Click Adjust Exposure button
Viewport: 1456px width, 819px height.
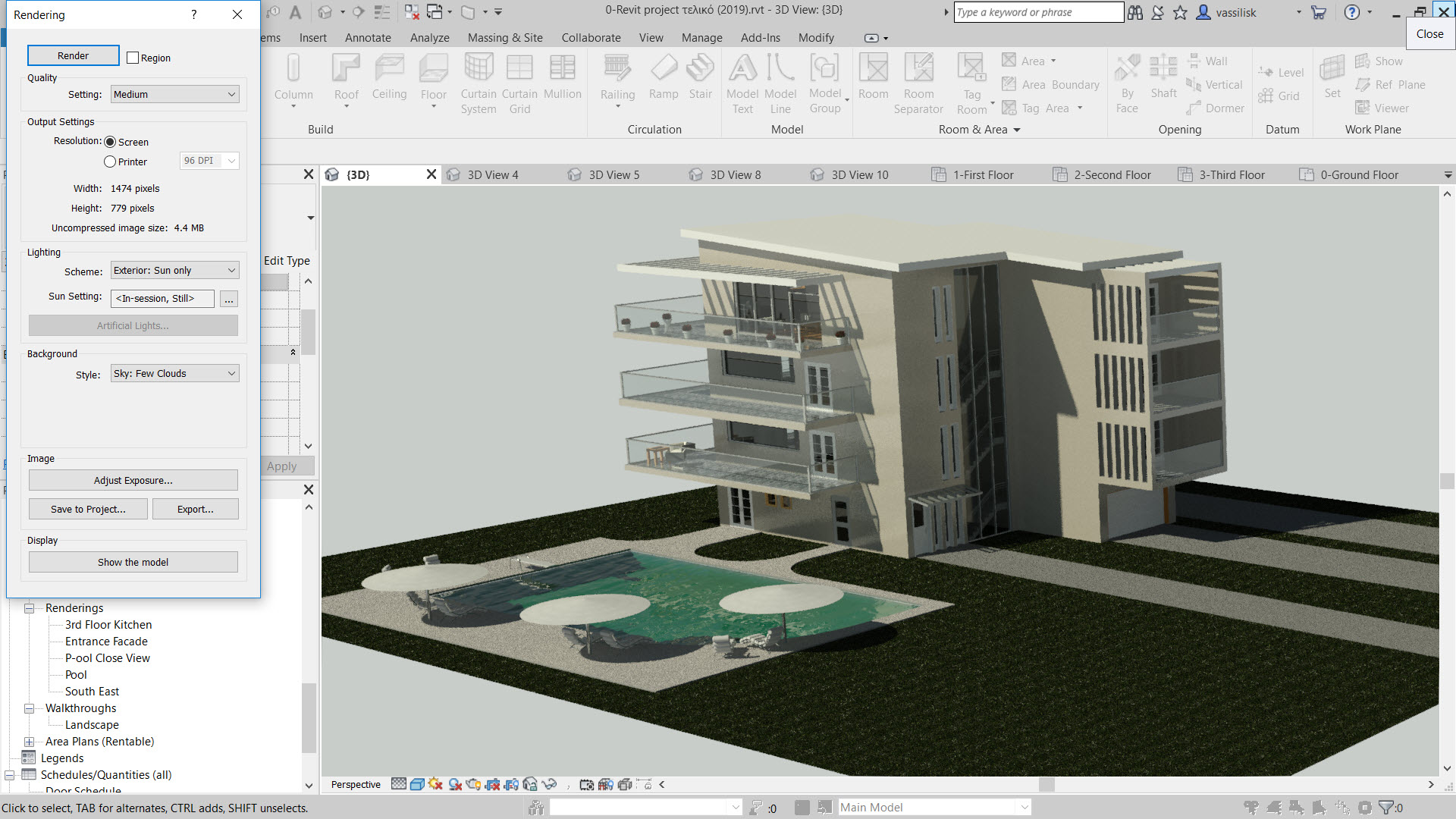coord(133,480)
